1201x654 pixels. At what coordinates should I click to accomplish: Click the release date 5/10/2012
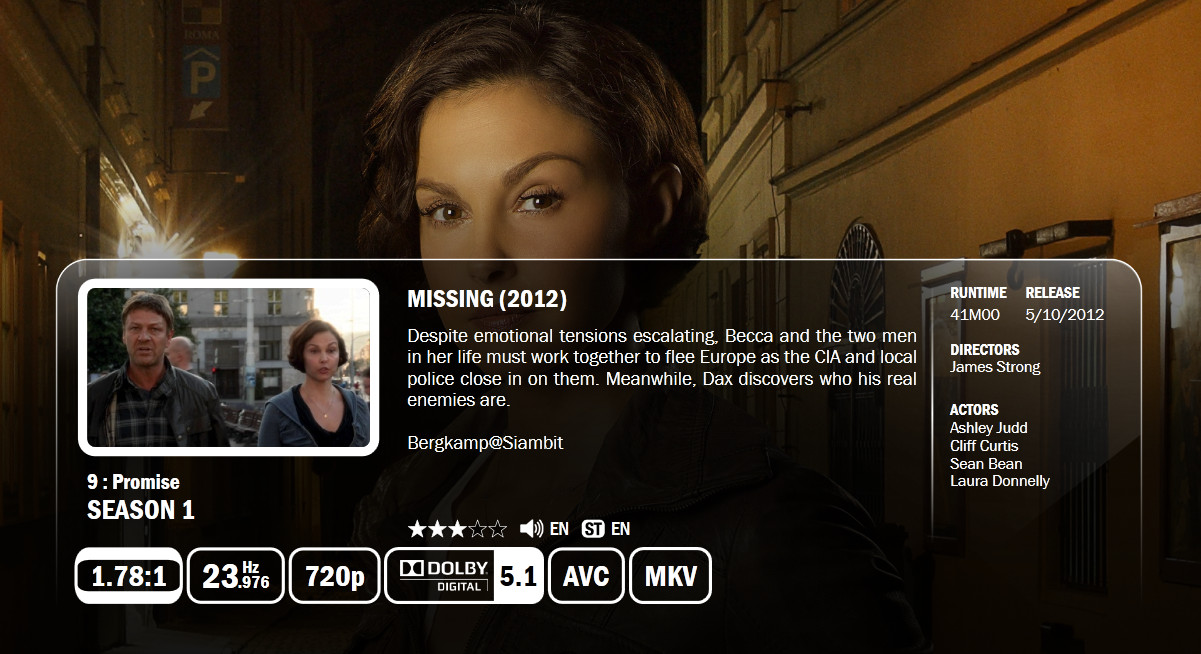(1065, 314)
